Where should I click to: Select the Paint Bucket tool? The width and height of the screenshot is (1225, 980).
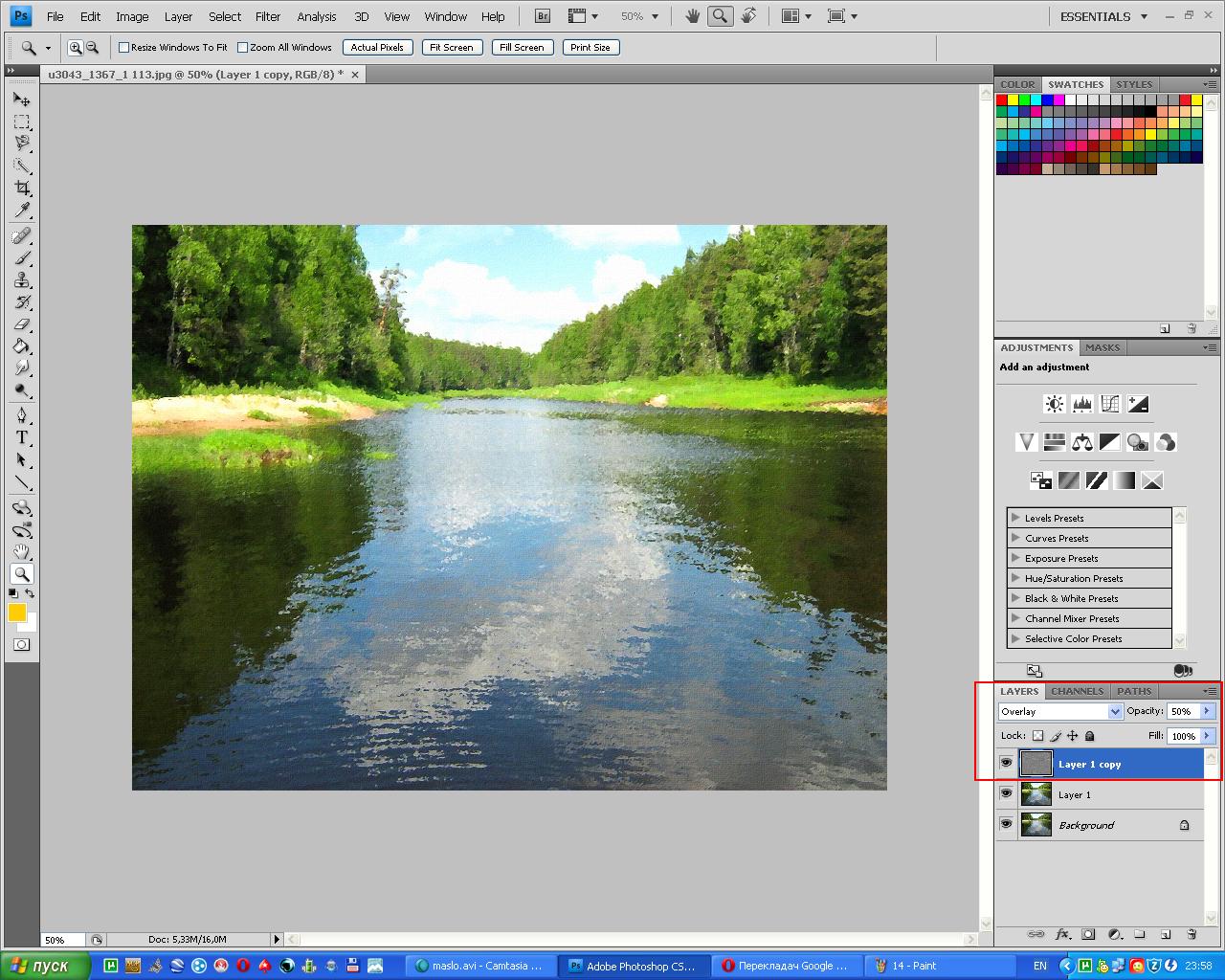pos(22,346)
